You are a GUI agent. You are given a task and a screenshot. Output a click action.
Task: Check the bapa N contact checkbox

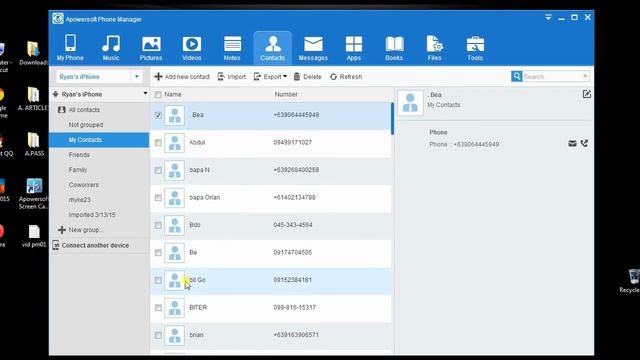point(158,170)
